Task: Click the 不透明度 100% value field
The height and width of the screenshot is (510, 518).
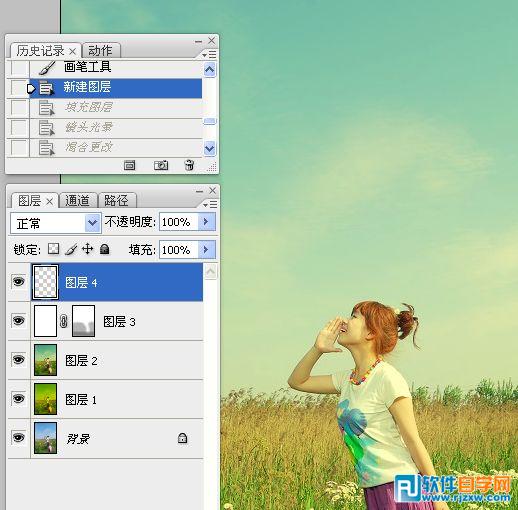Action: pos(179,222)
